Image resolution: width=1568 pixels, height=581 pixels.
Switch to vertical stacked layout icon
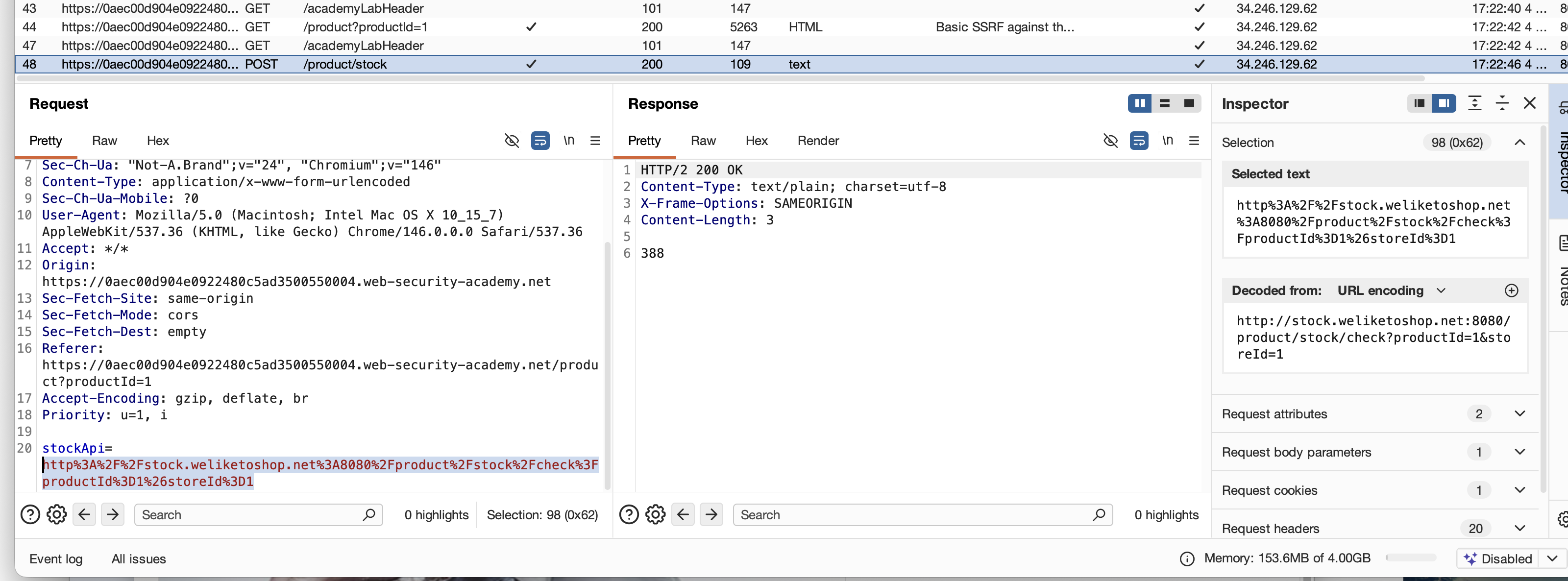click(x=1164, y=103)
